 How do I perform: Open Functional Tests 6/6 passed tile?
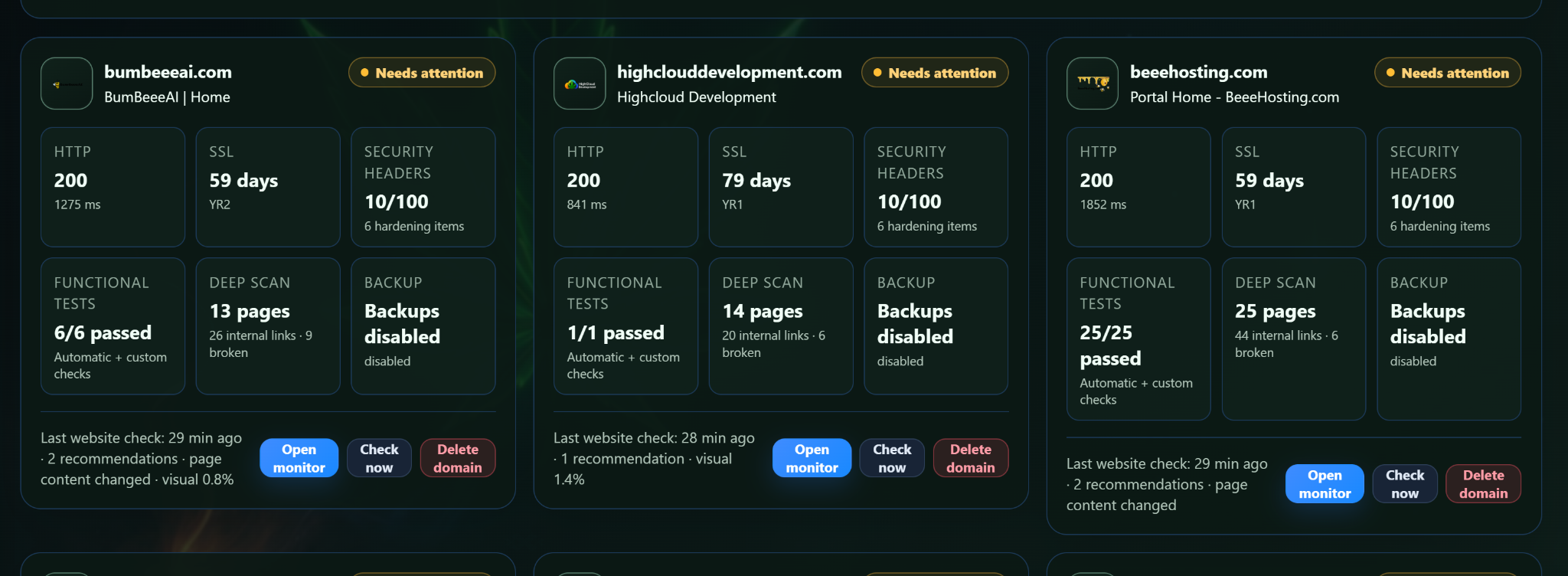point(113,326)
